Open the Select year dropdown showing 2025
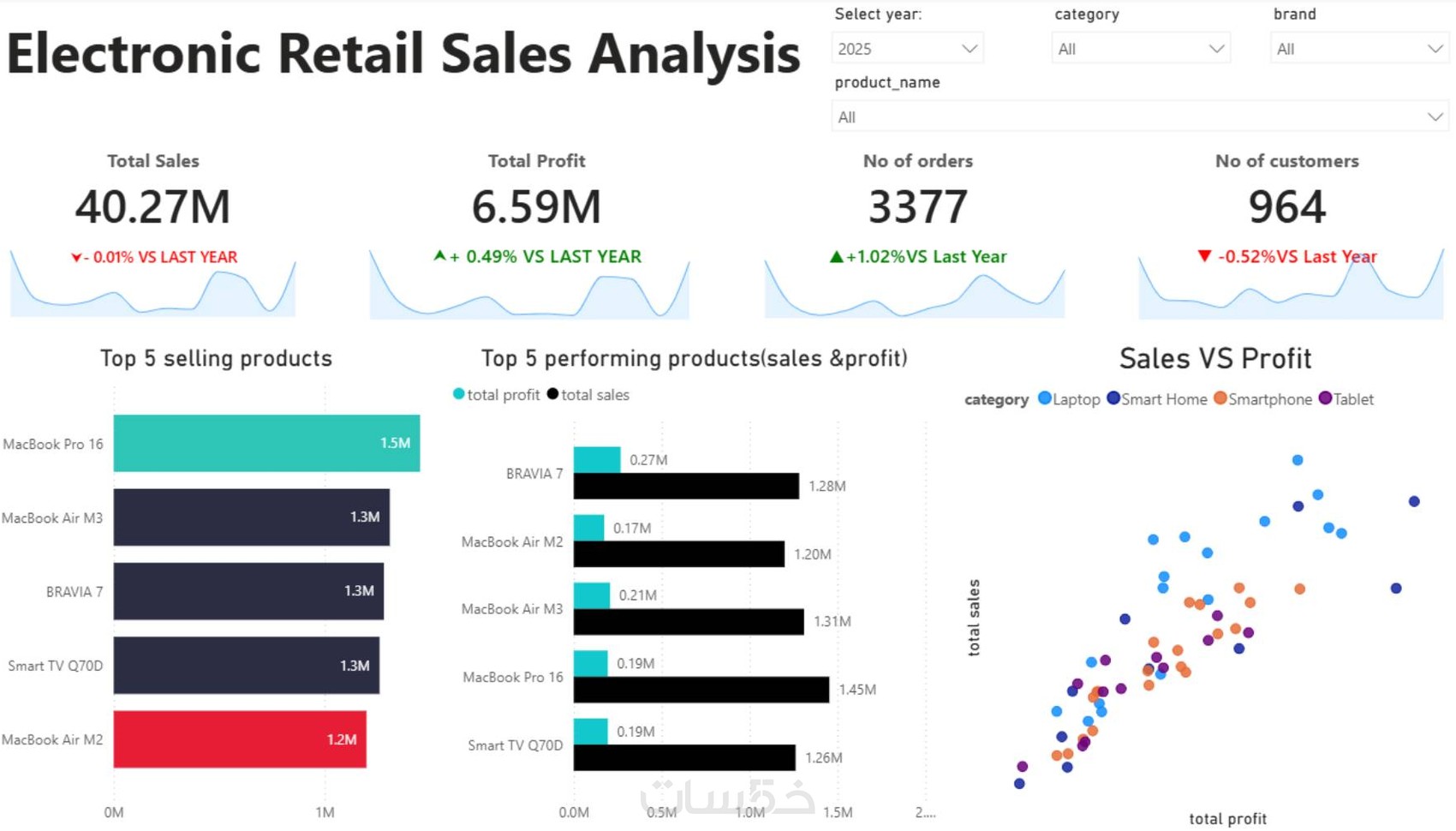 point(907,49)
